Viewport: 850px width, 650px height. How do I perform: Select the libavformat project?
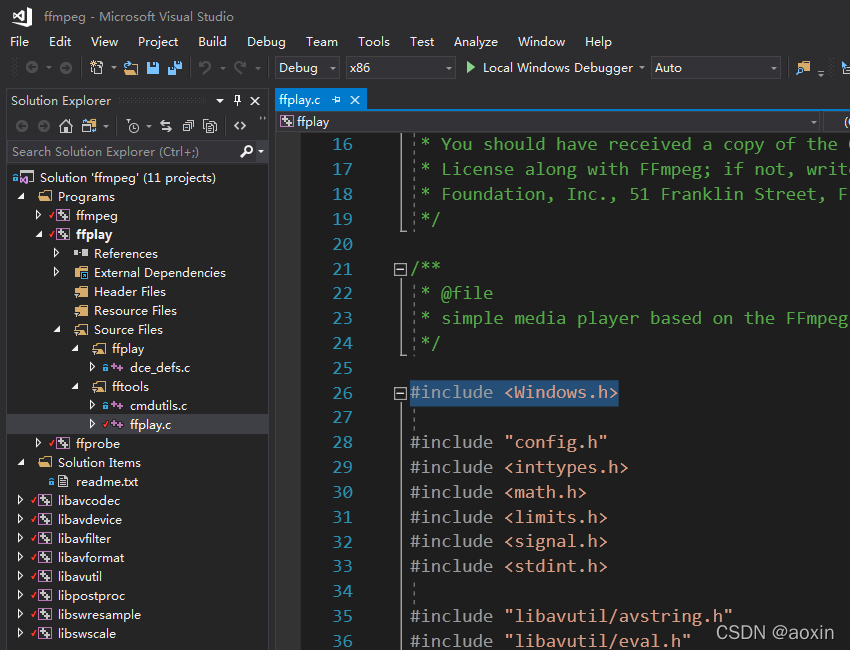(91, 557)
